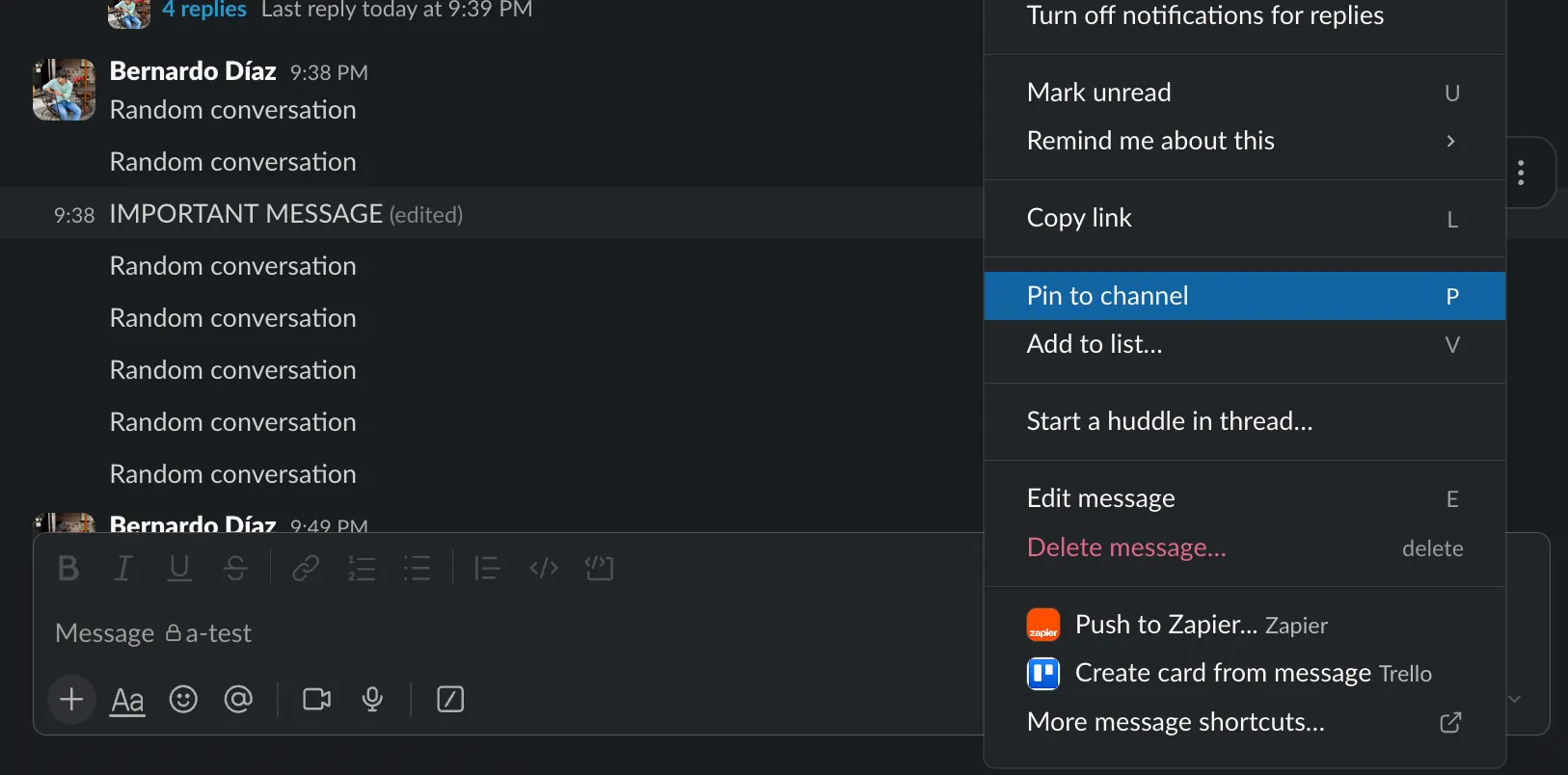Open the emoji picker
The height and width of the screenshot is (775, 1568).
183,700
